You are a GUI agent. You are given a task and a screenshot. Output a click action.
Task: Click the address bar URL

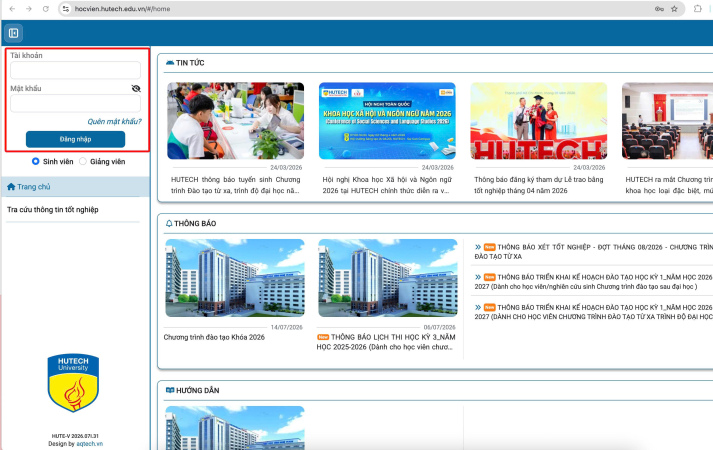[x=123, y=9]
